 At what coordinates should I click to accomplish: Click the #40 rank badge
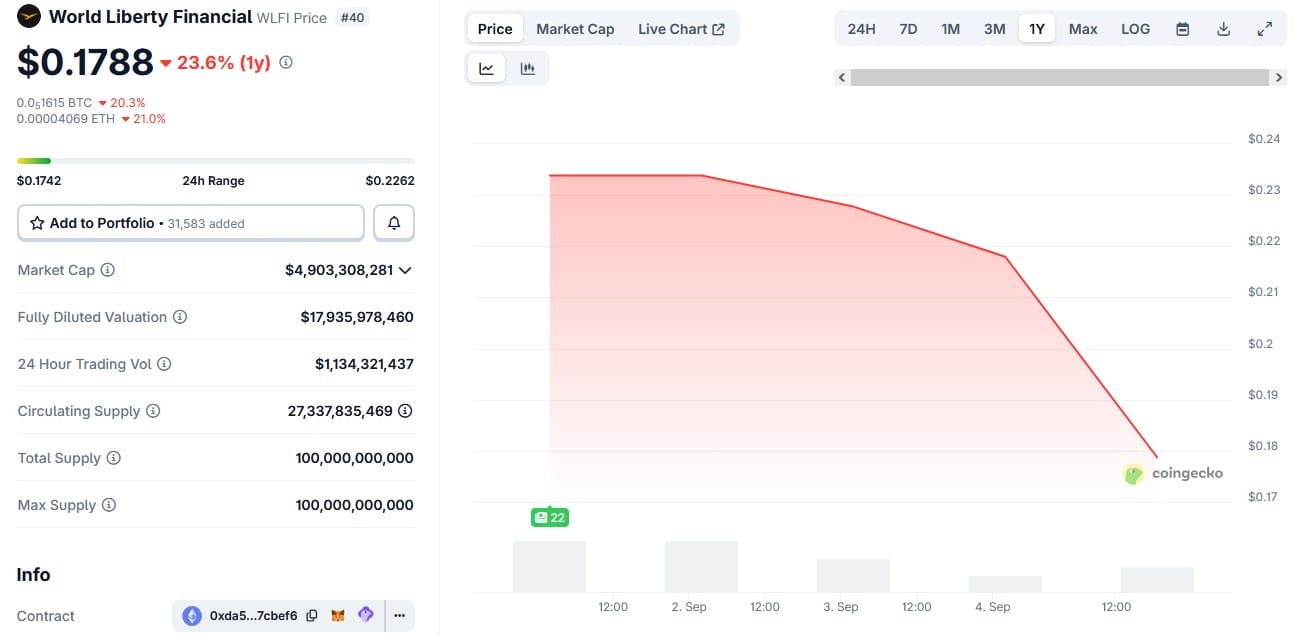click(x=352, y=17)
